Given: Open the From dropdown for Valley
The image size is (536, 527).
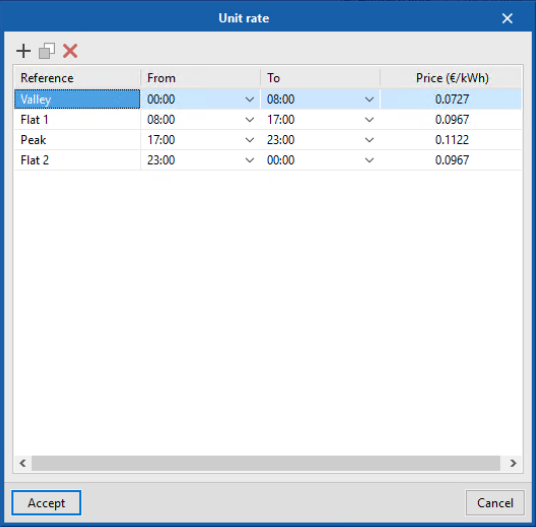Looking at the screenshot, I should (250, 99).
